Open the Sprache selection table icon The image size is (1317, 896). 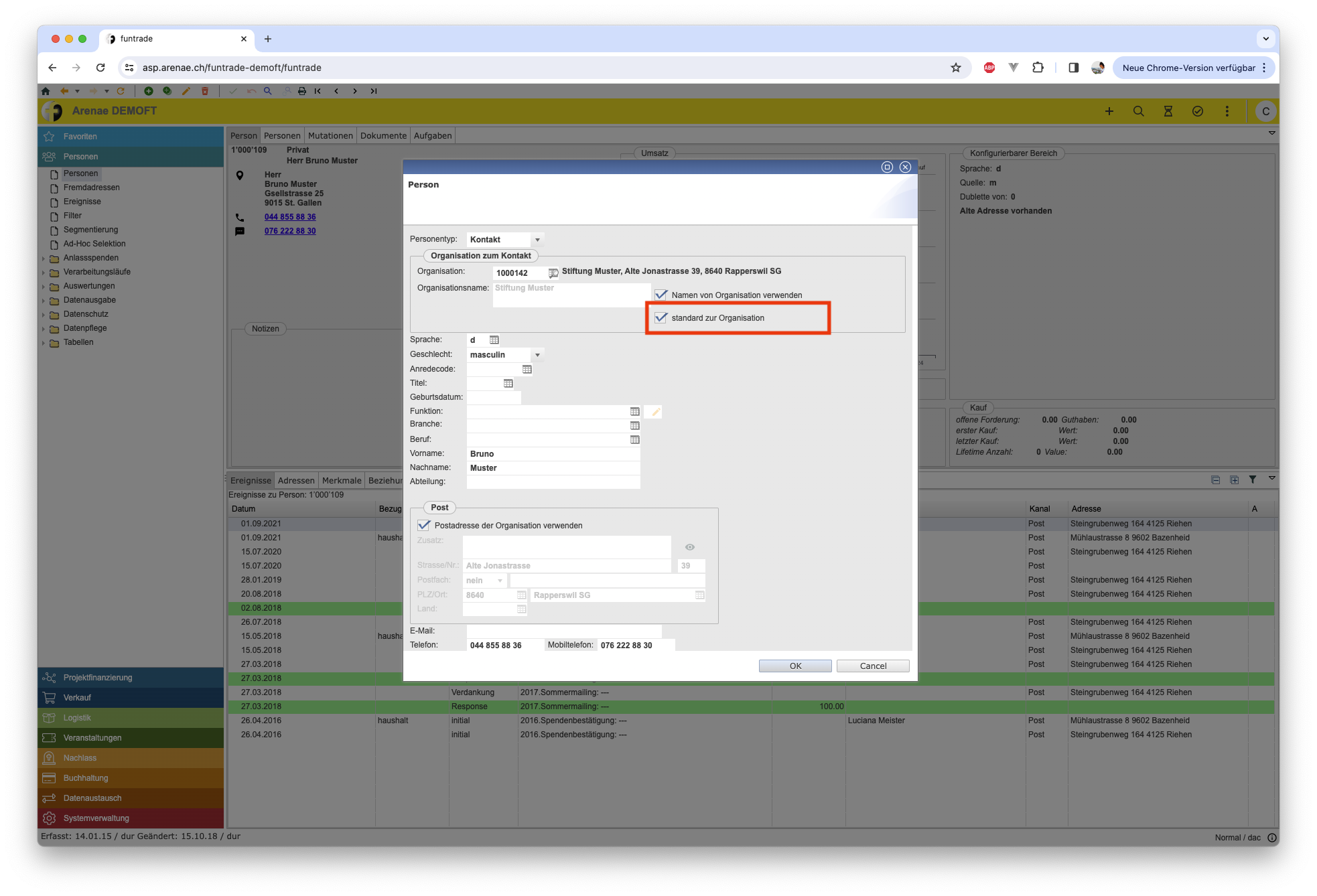pos(494,340)
